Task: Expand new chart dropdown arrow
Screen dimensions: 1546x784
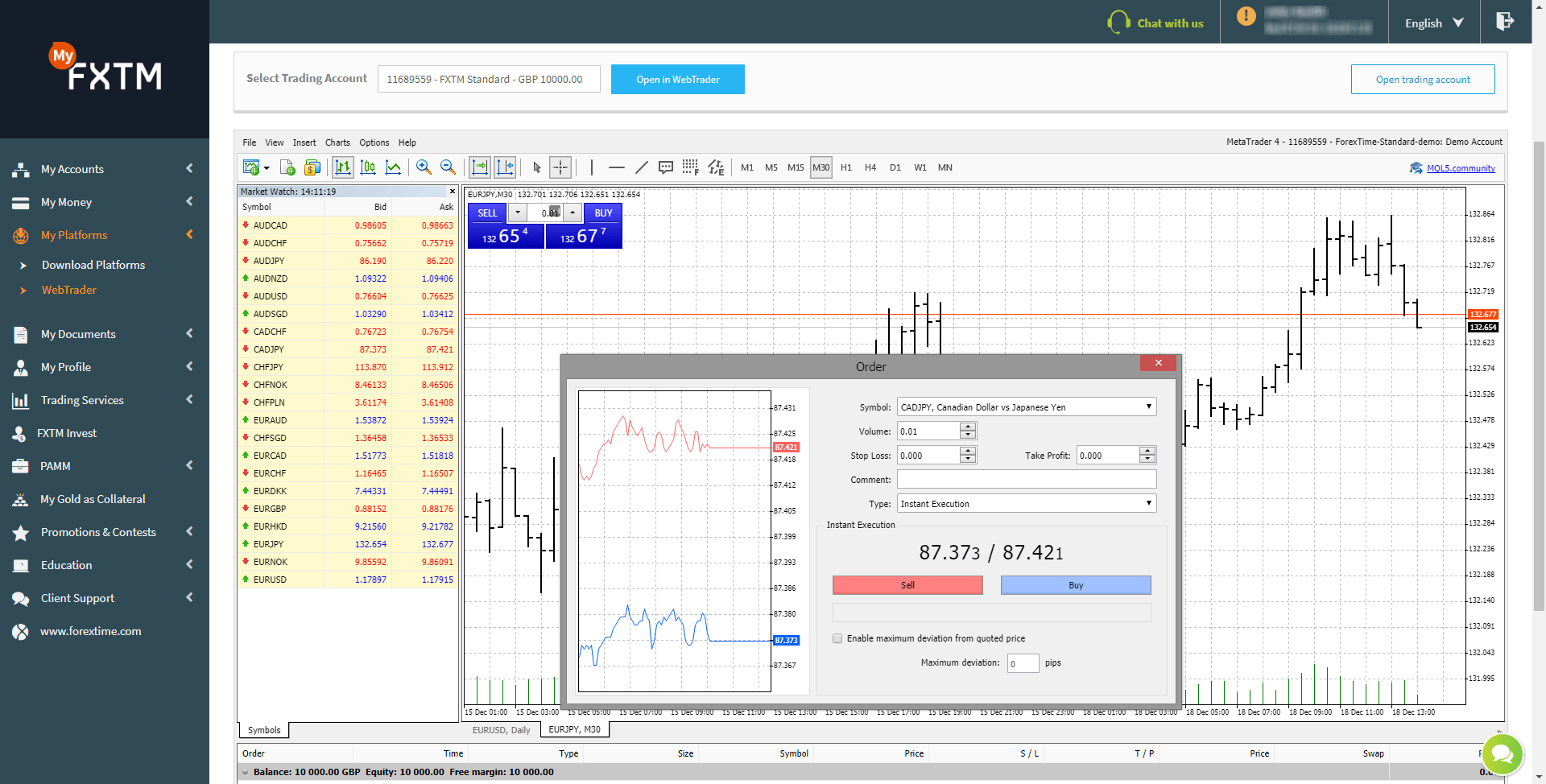Action: pyautogui.click(x=267, y=168)
